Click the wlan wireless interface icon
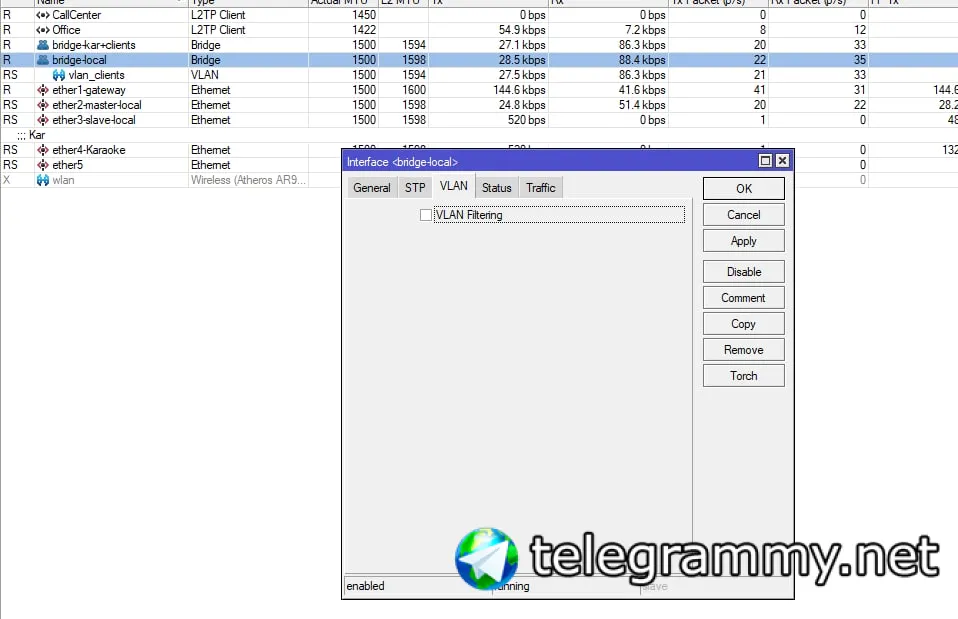The image size is (958, 619). pyautogui.click(x=43, y=180)
